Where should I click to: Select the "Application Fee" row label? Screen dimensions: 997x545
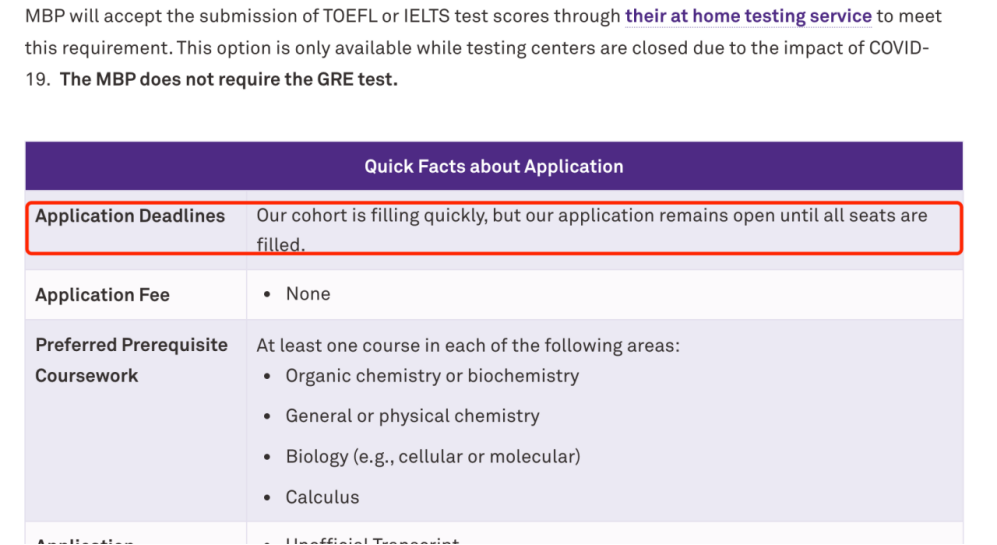tap(102, 295)
